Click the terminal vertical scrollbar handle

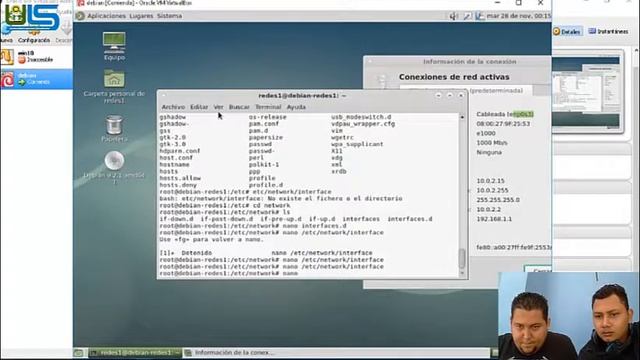click(x=462, y=258)
